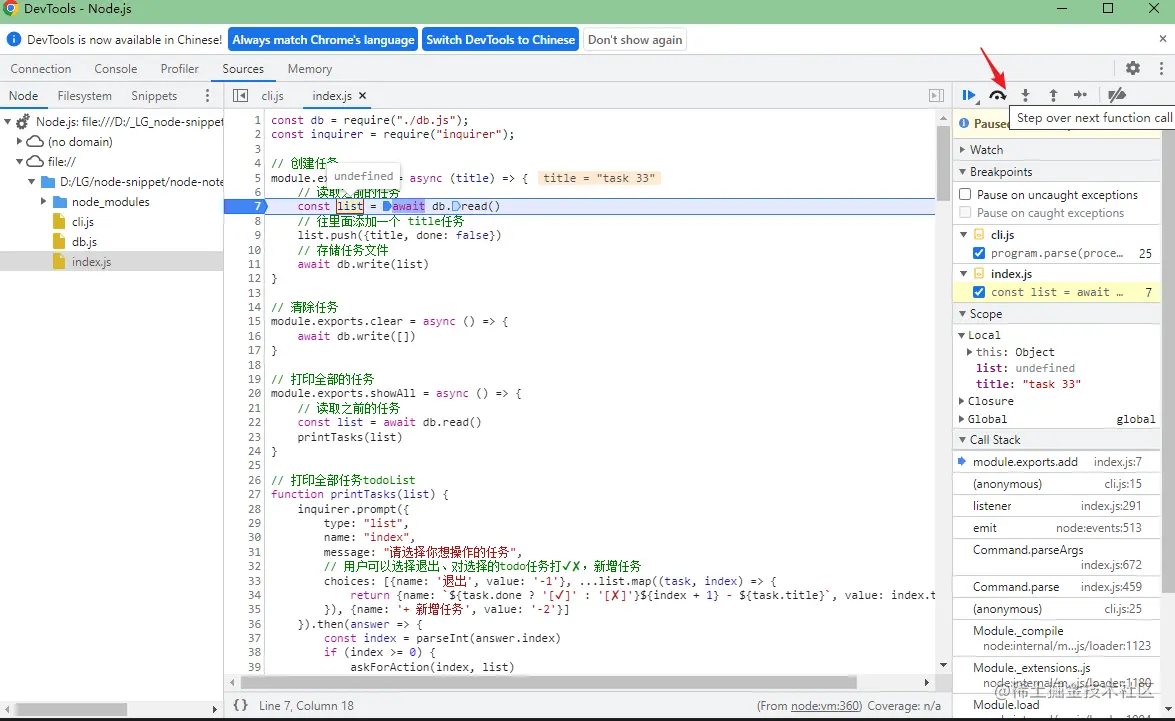Viewport: 1175px width, 721px height.
Task: Expand the (no domain) tree node
Action: click(19, 141)
